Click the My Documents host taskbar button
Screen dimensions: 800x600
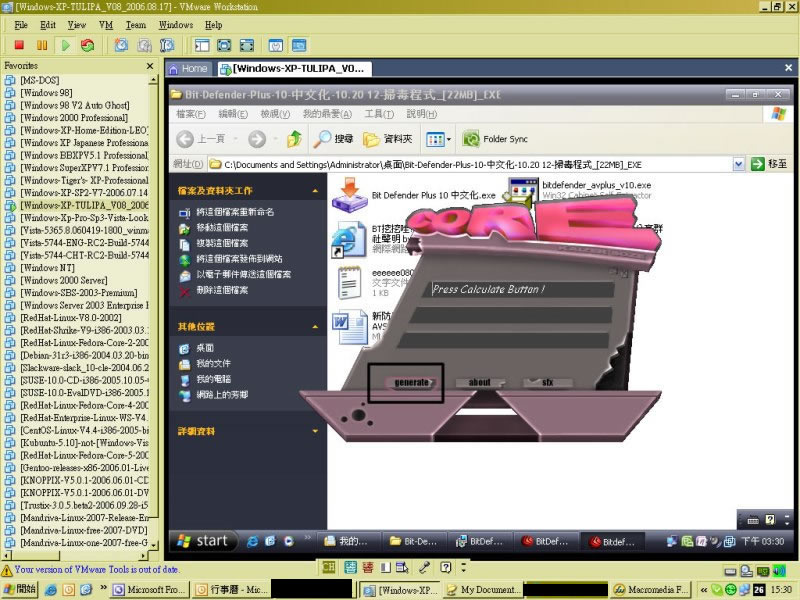pyautogui.click(x=483, y=589)
